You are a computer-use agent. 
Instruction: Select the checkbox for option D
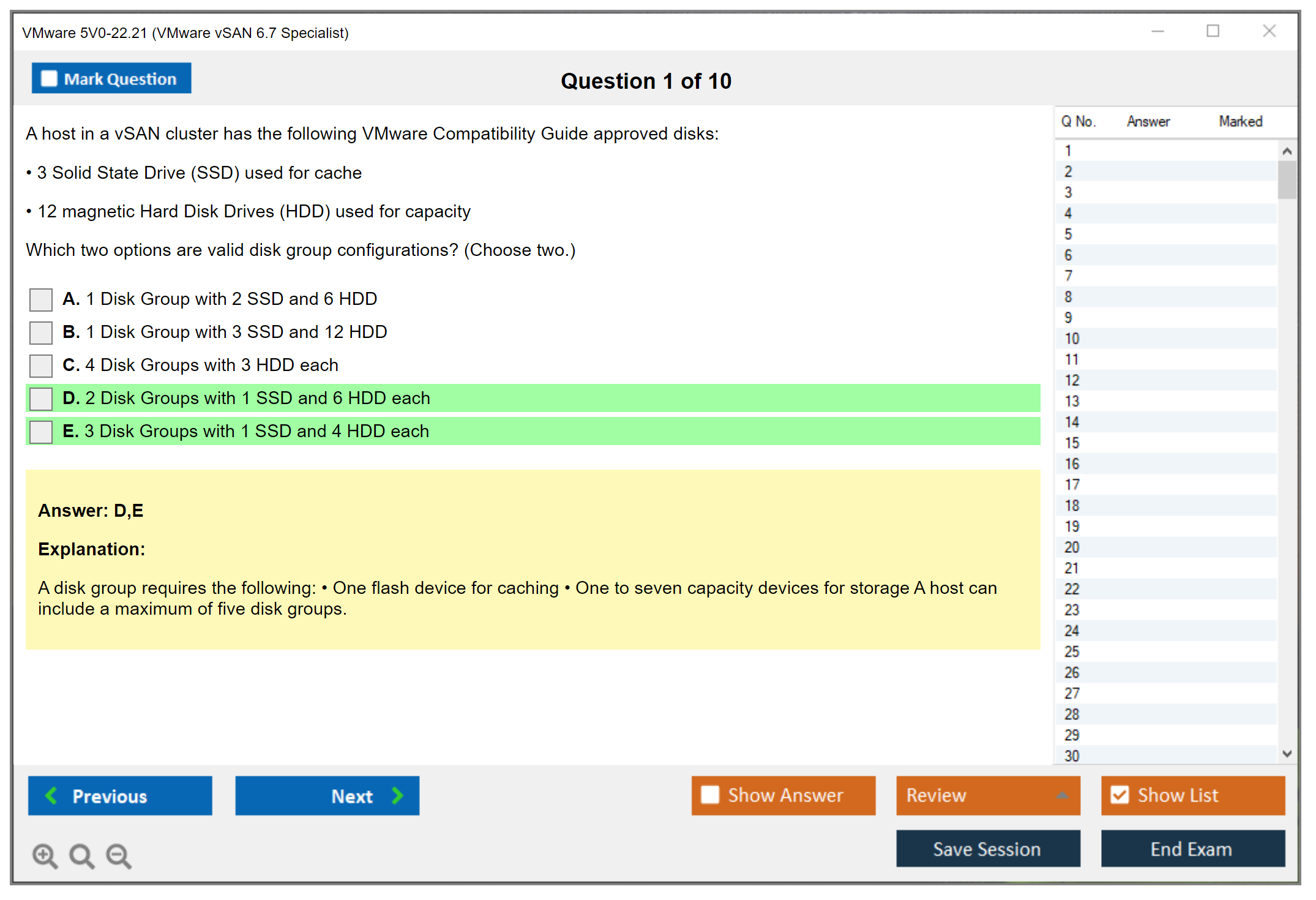(x=41, y=399)
